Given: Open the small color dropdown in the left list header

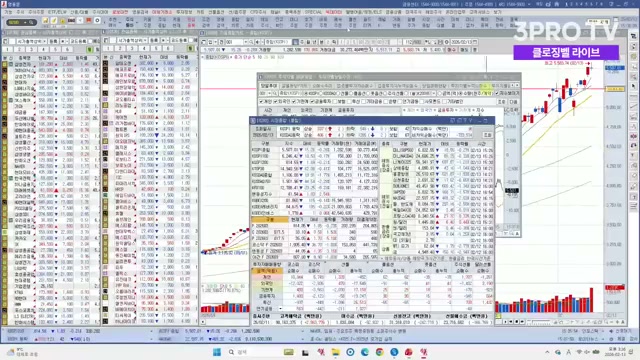Looking at the screenshot, I should pyautogui.click(x=67, y=41).
